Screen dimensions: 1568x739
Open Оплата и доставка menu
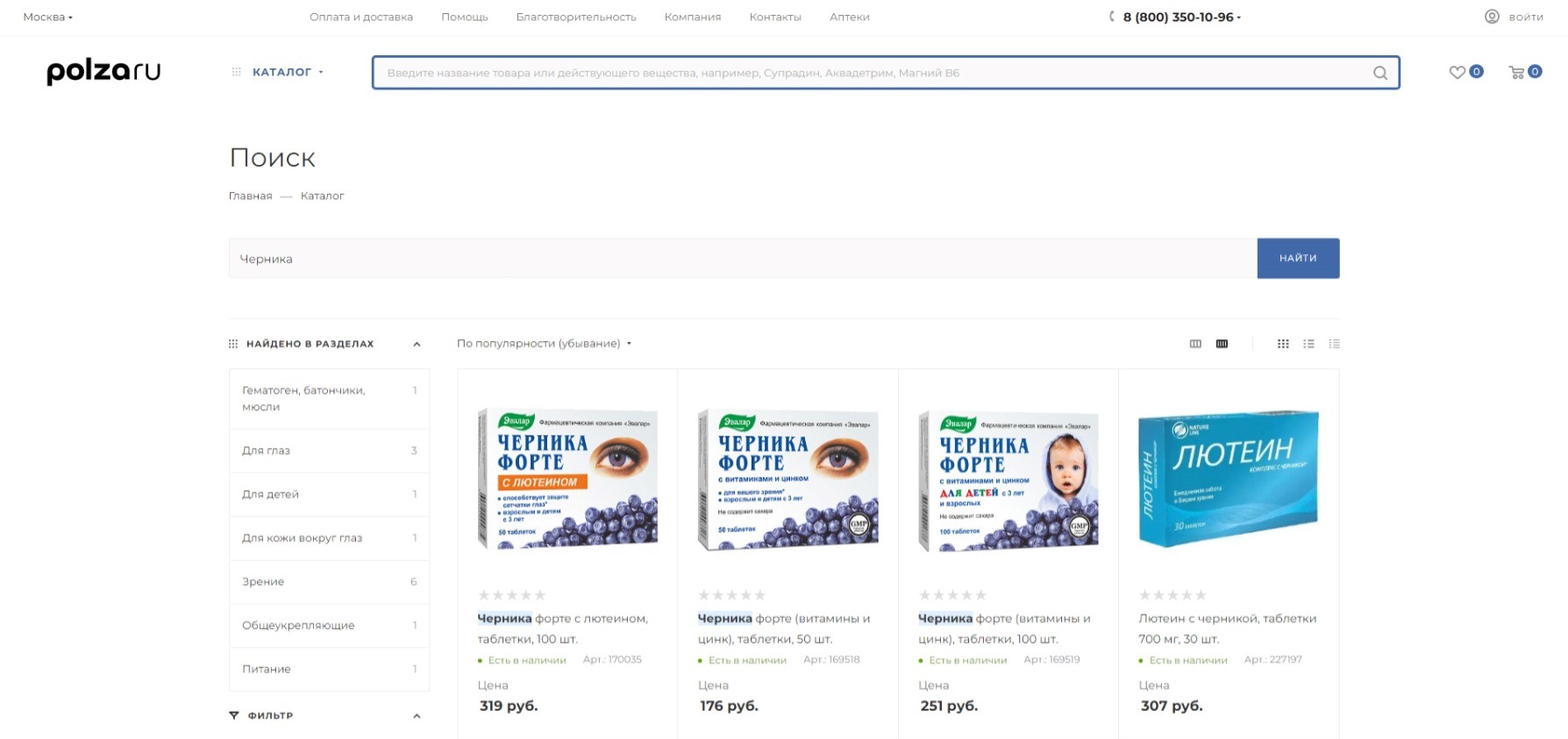[361, 17]
